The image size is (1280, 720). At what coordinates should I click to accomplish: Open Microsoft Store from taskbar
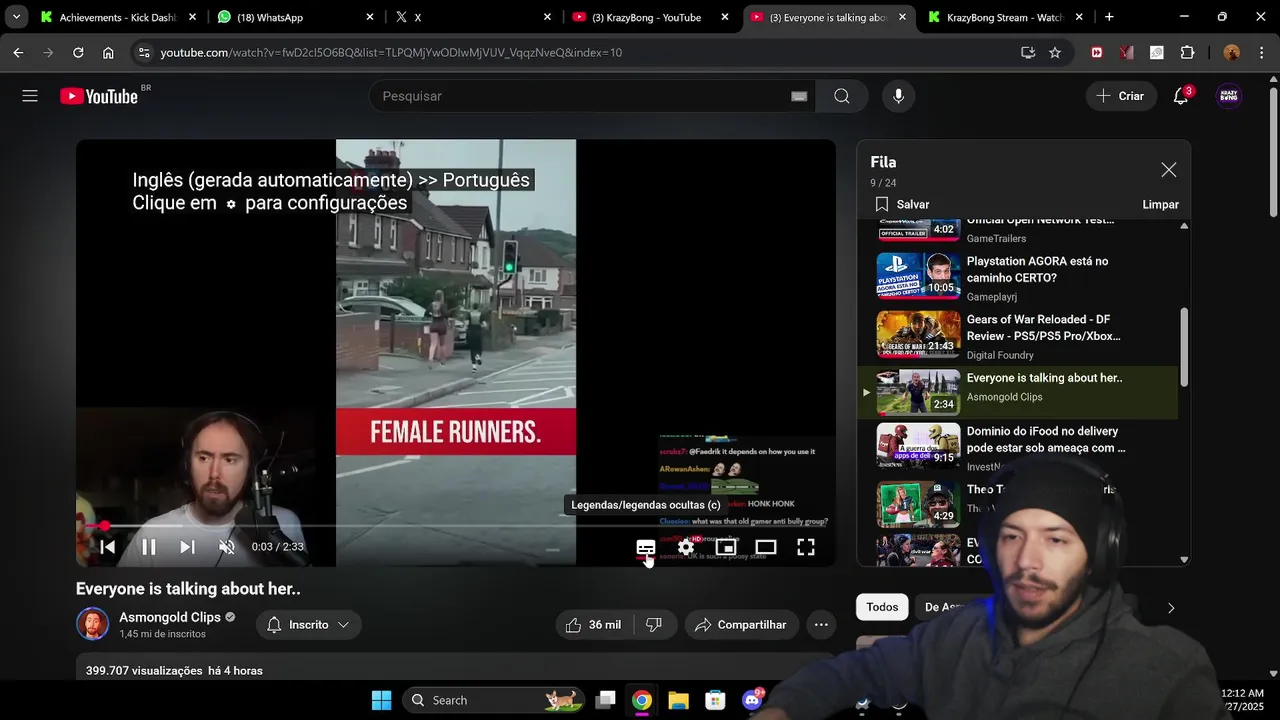coord(715,700)
